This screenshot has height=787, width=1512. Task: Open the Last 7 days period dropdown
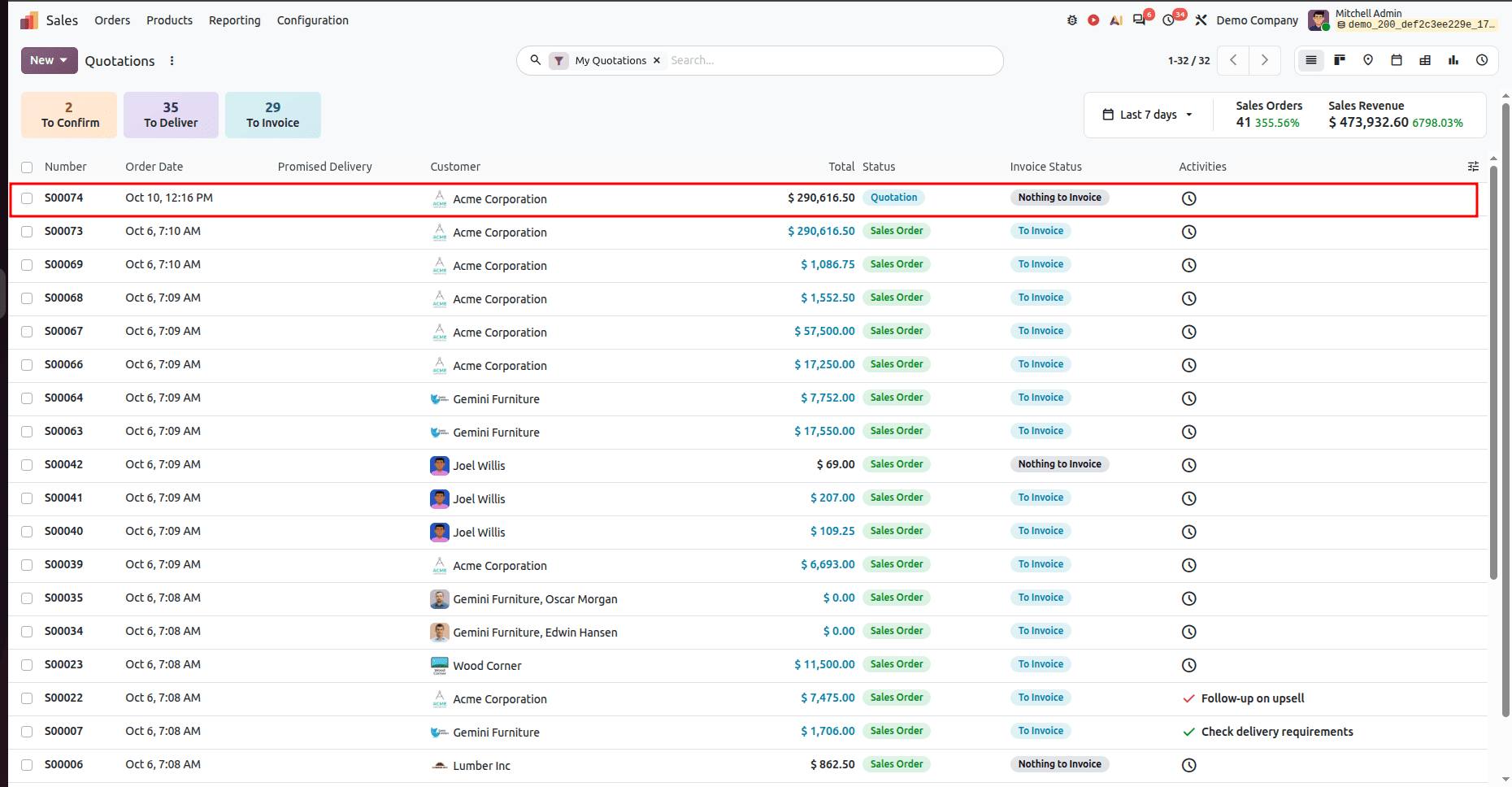[x=1148, y=115]
